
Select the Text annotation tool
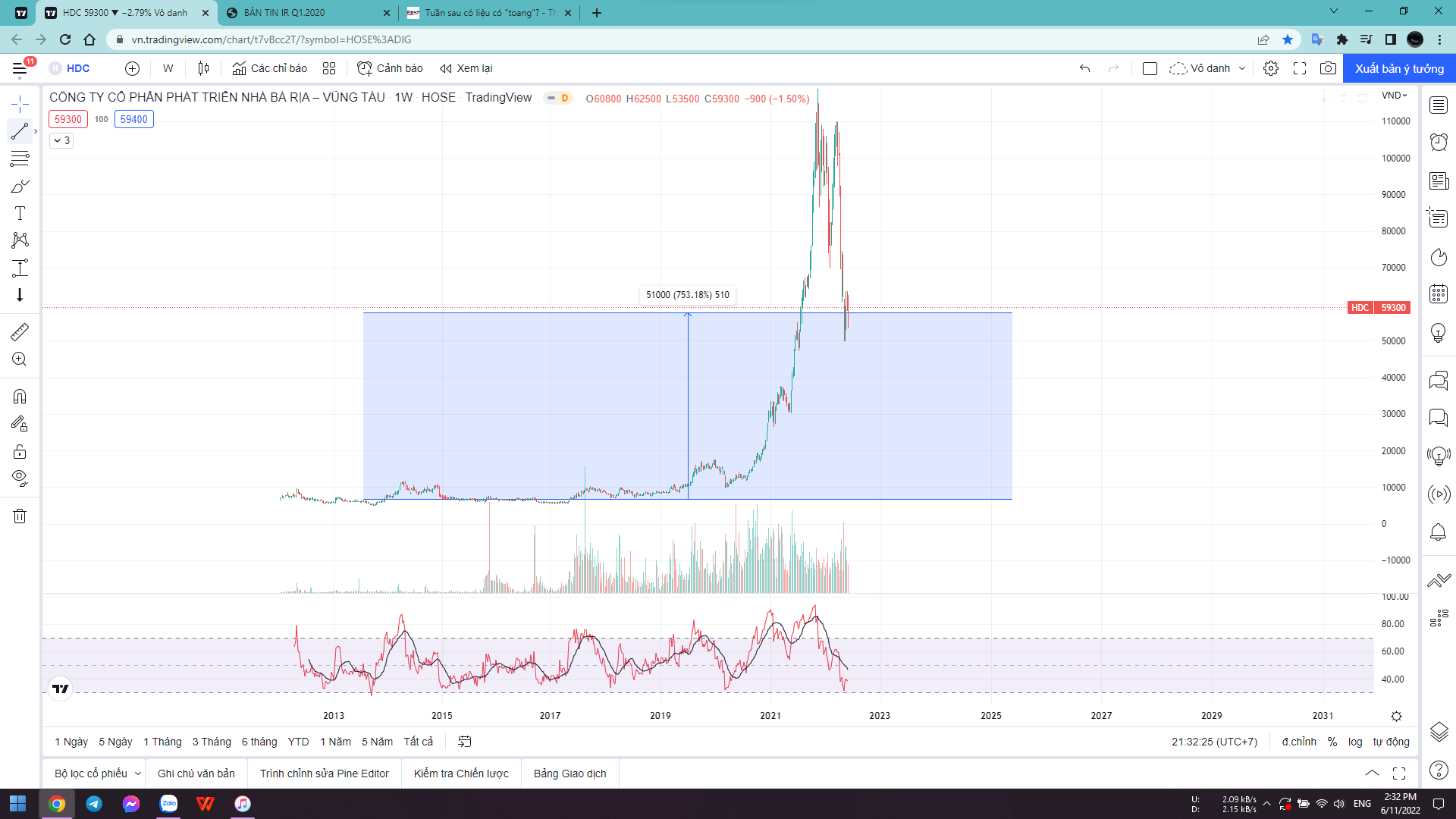tap(20, 213)
